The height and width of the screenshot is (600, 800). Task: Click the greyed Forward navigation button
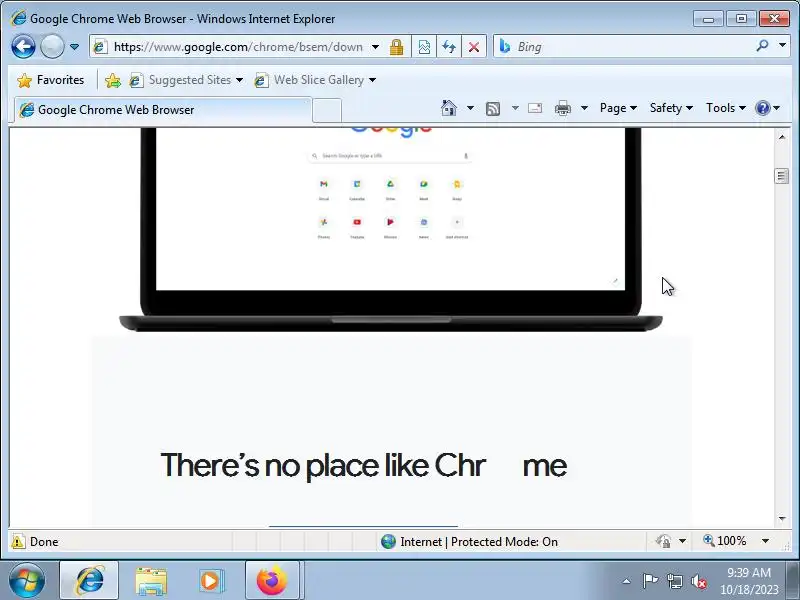point(52,47)
